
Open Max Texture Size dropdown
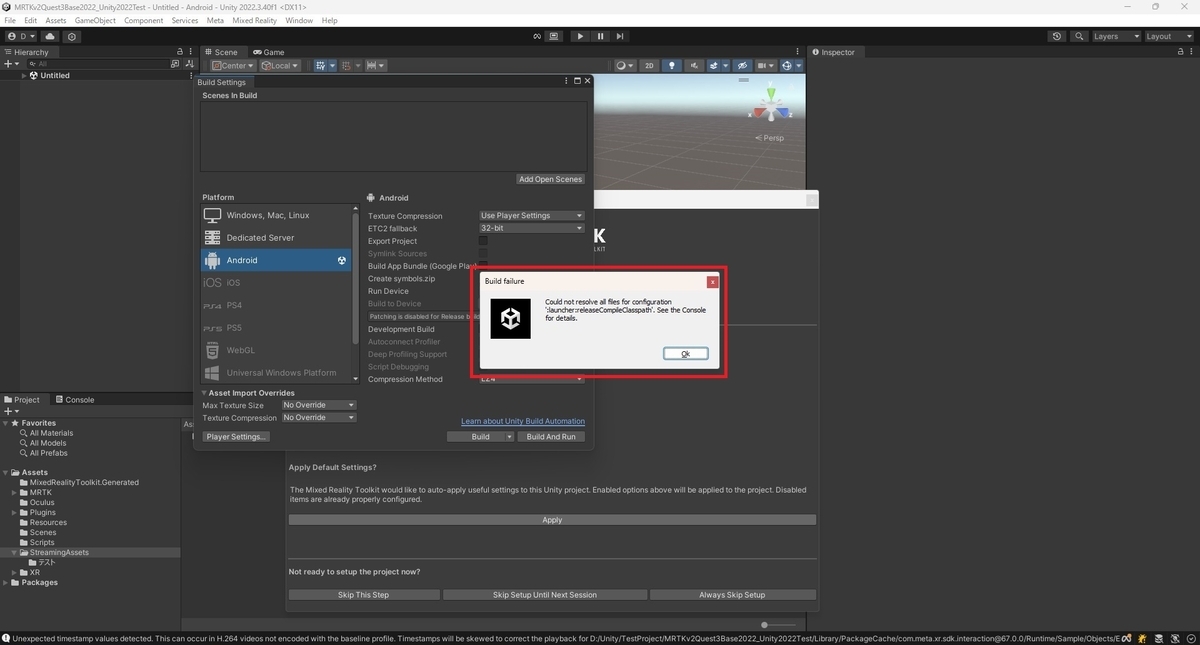319,405
